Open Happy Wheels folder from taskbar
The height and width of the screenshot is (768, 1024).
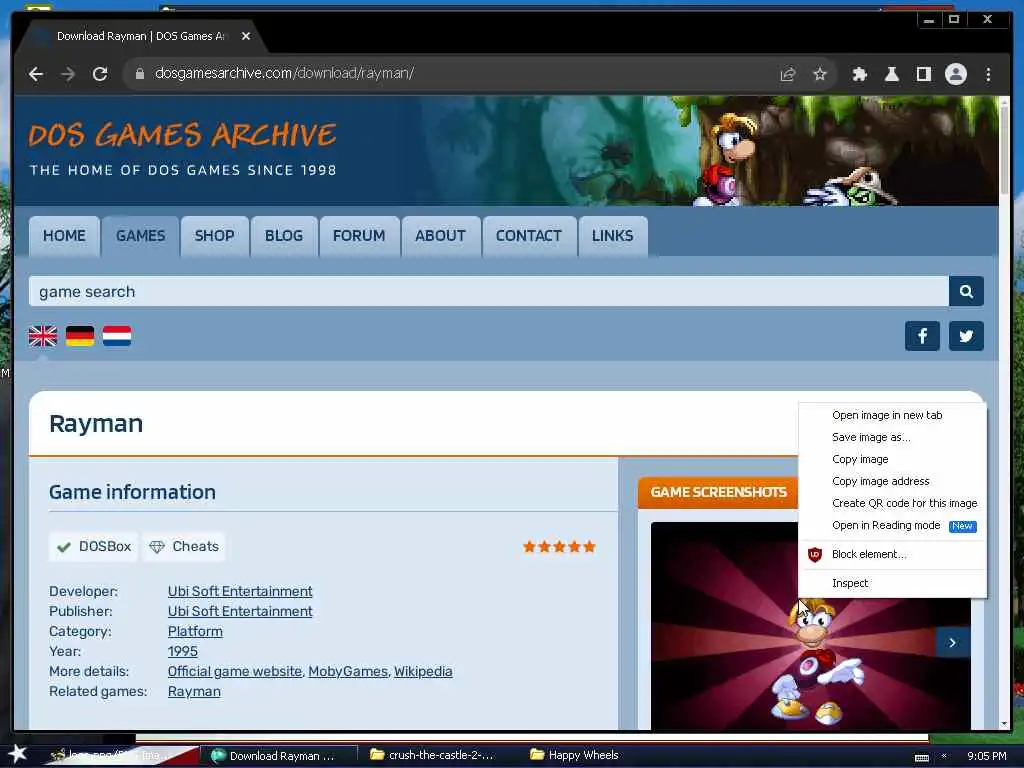click(575, 755)
